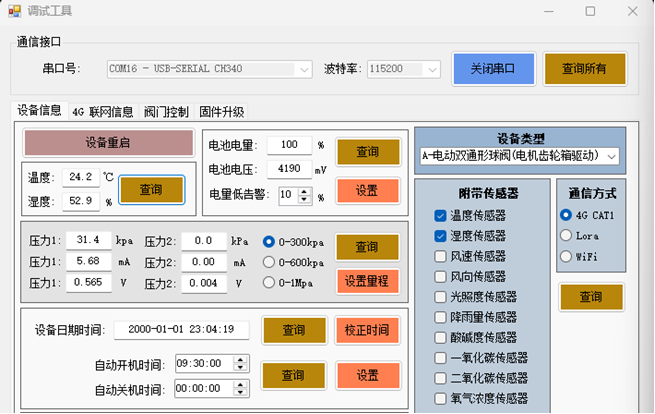Open the 4G 联网信息 tab
Viewport: 655px width, 414px height.
[103, 112]
